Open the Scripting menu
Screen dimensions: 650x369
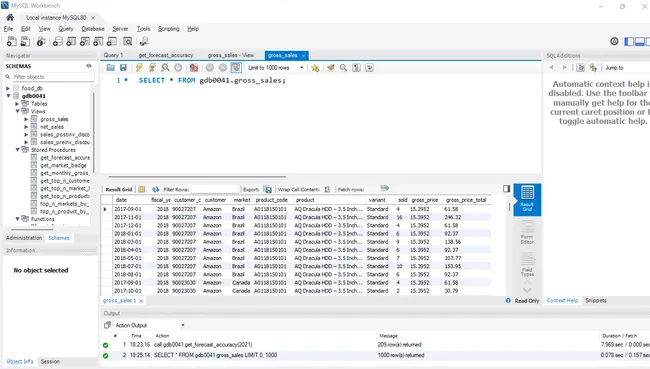point(168,29)
